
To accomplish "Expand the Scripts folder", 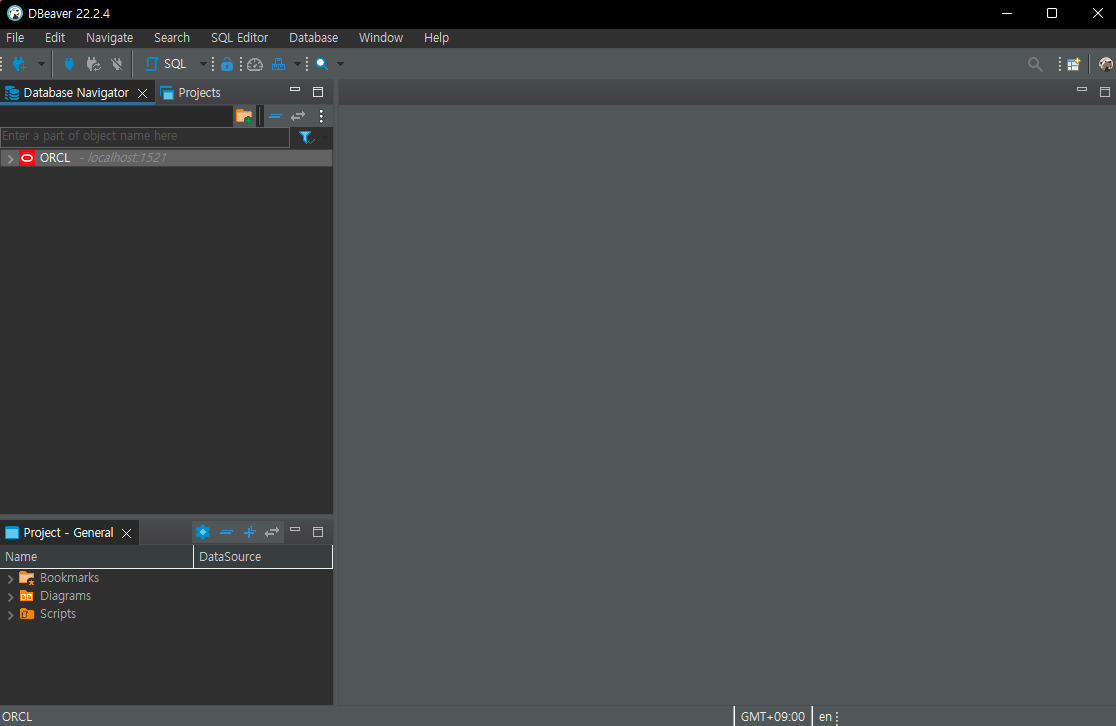I will [10, 614].
